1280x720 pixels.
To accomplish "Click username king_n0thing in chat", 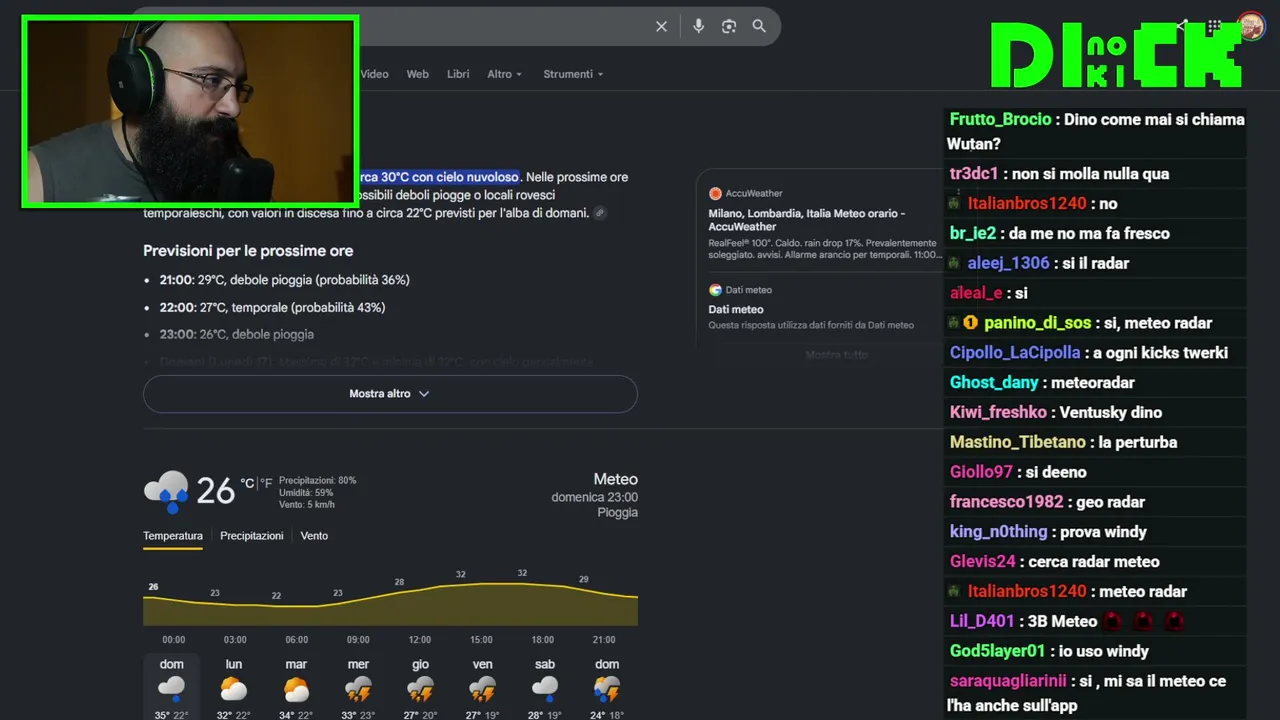I will 998,532.
